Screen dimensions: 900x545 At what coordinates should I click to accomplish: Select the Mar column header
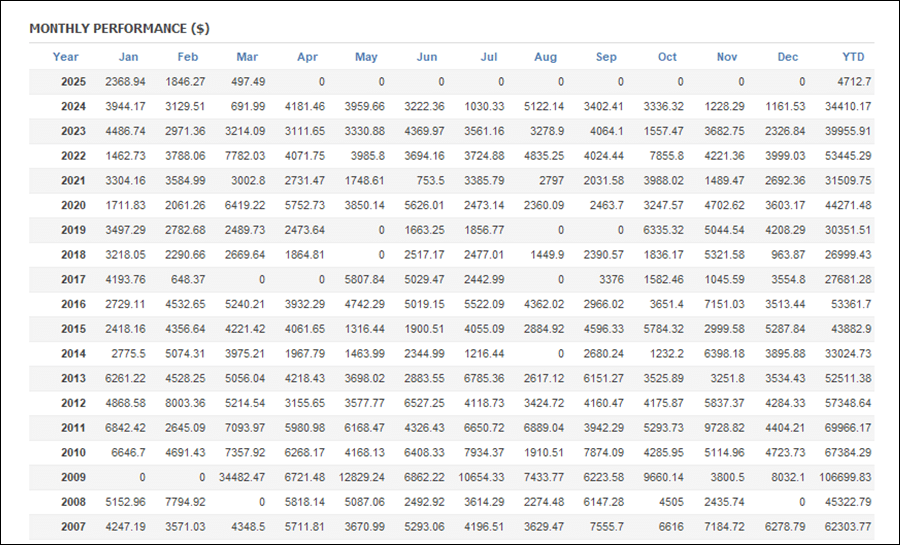pyautogui.click(x=247, y=57)
